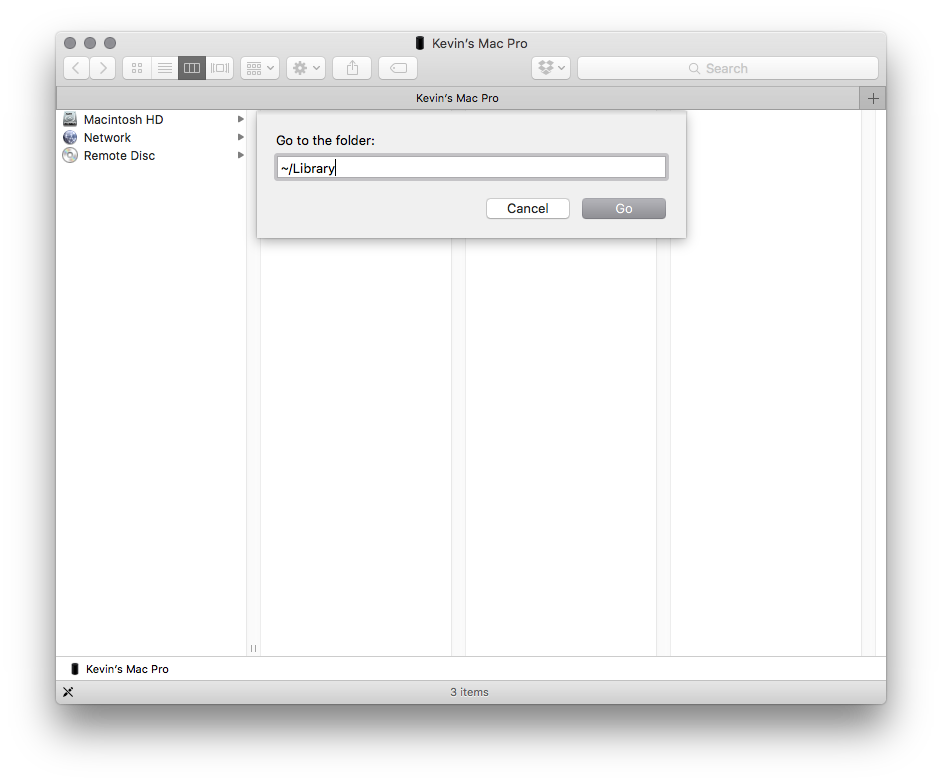
Task: Open the arrange items dropdown
Action: pos(260,68)
